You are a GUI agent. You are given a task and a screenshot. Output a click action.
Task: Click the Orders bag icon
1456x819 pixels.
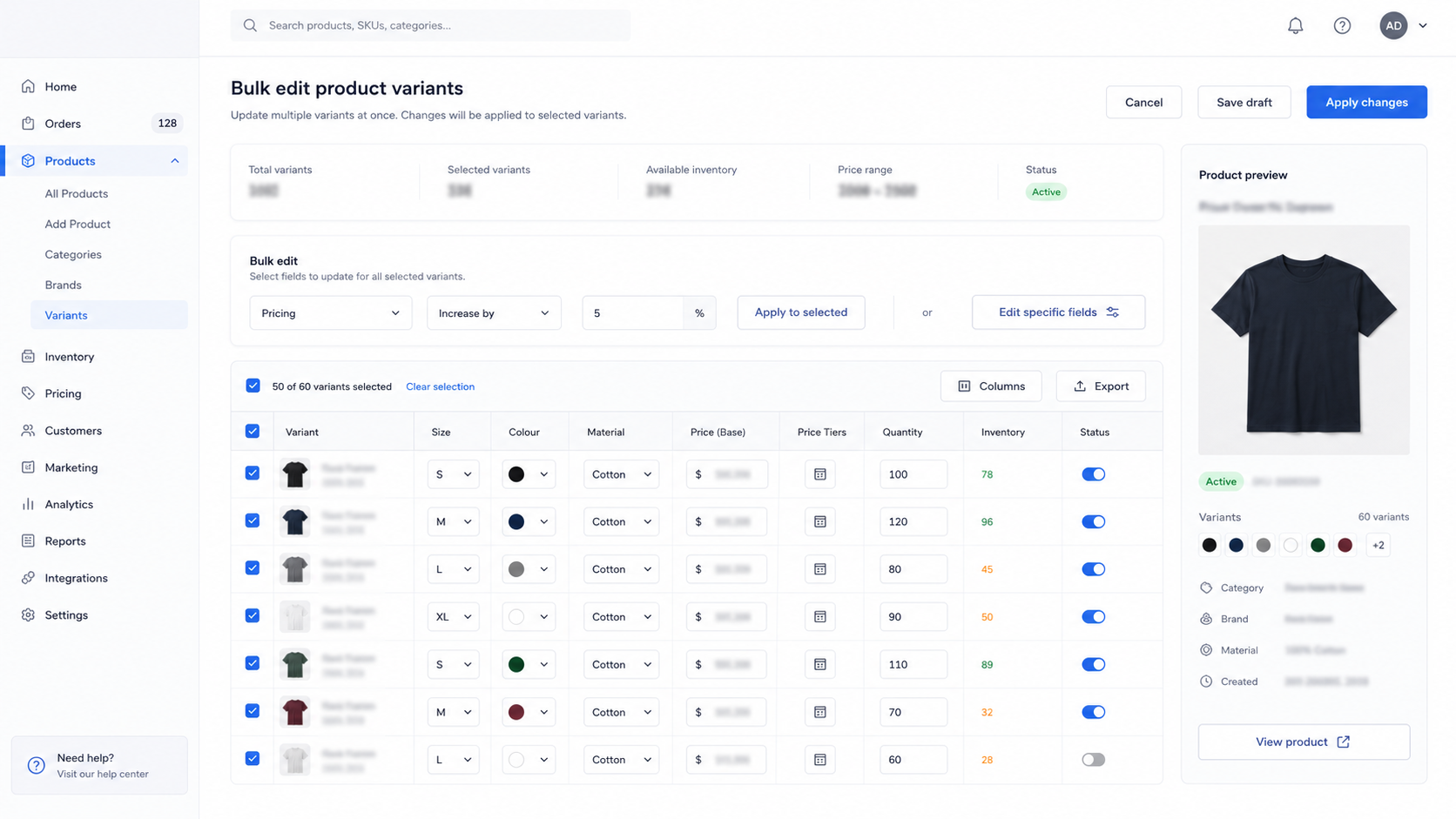[28, 124]
